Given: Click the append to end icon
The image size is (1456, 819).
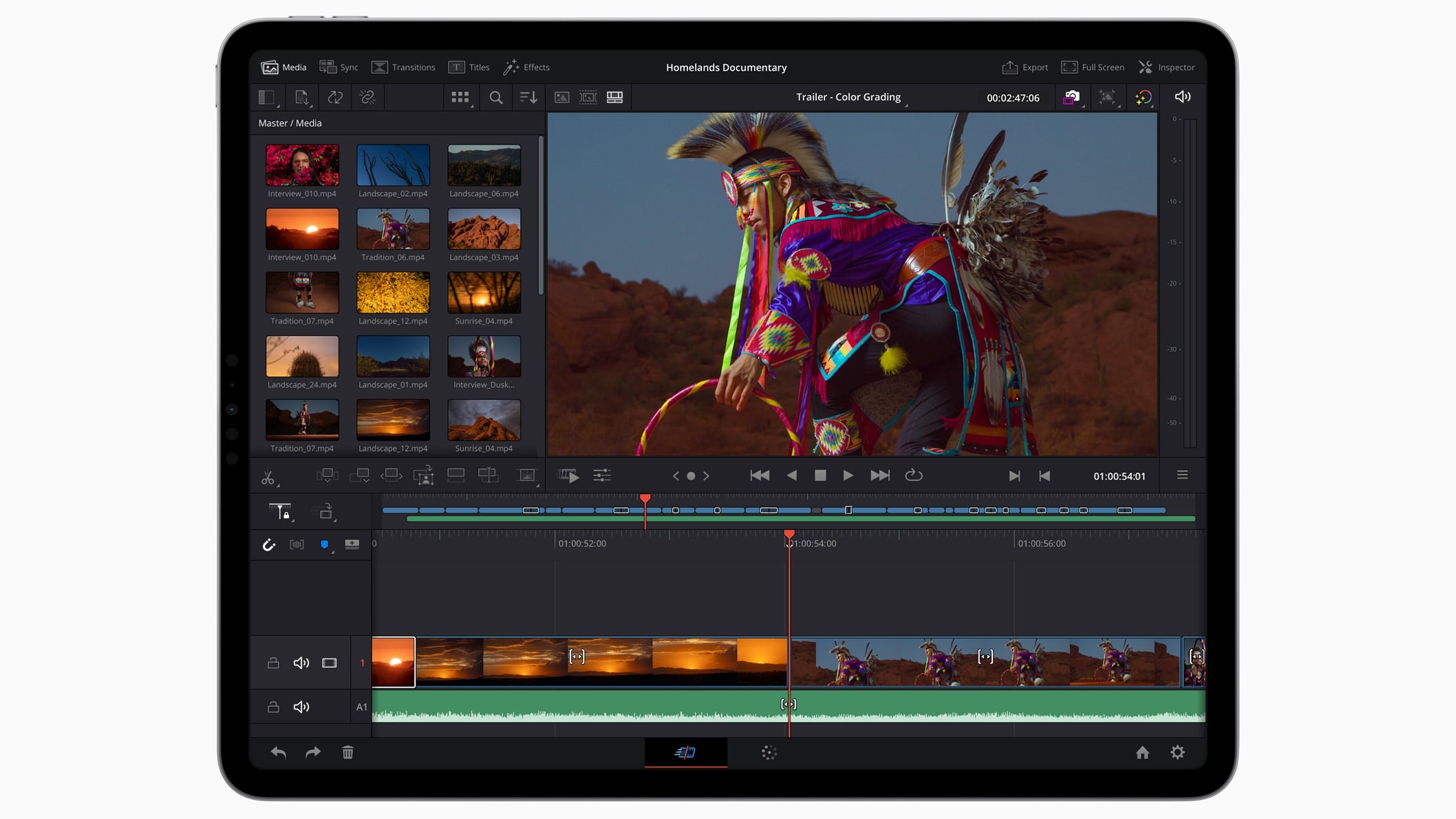Looking at the screenshot, I should [x=359, y=476].
